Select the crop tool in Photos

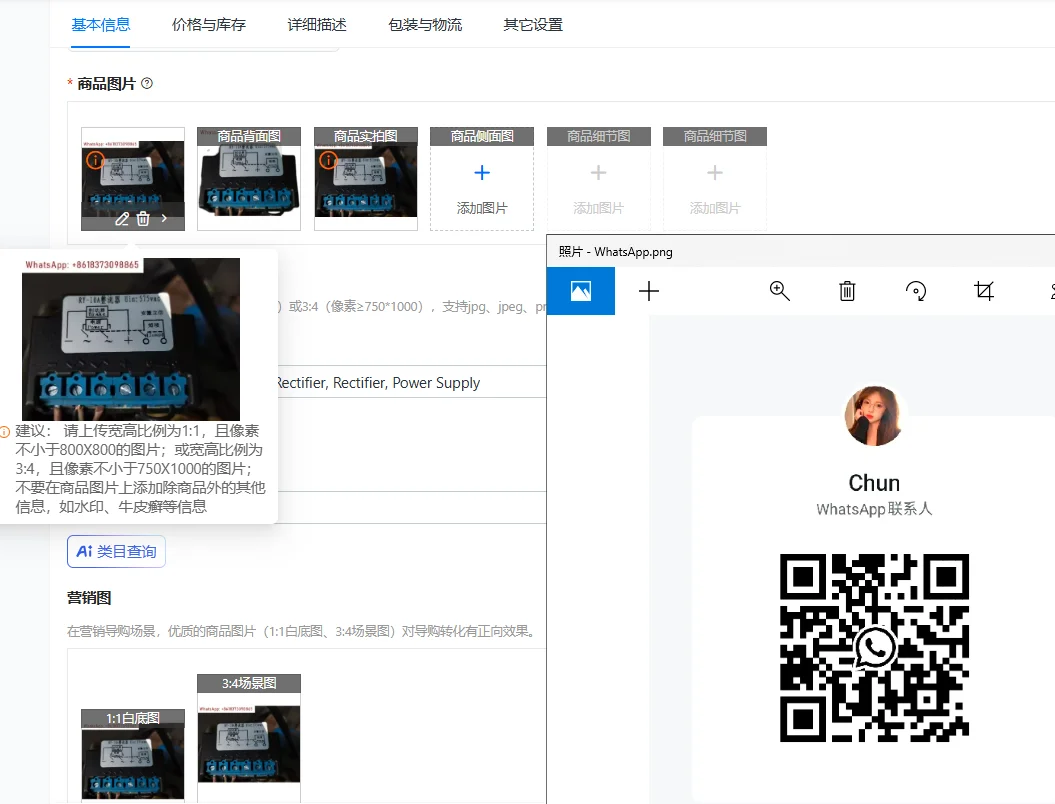(984, 291)
